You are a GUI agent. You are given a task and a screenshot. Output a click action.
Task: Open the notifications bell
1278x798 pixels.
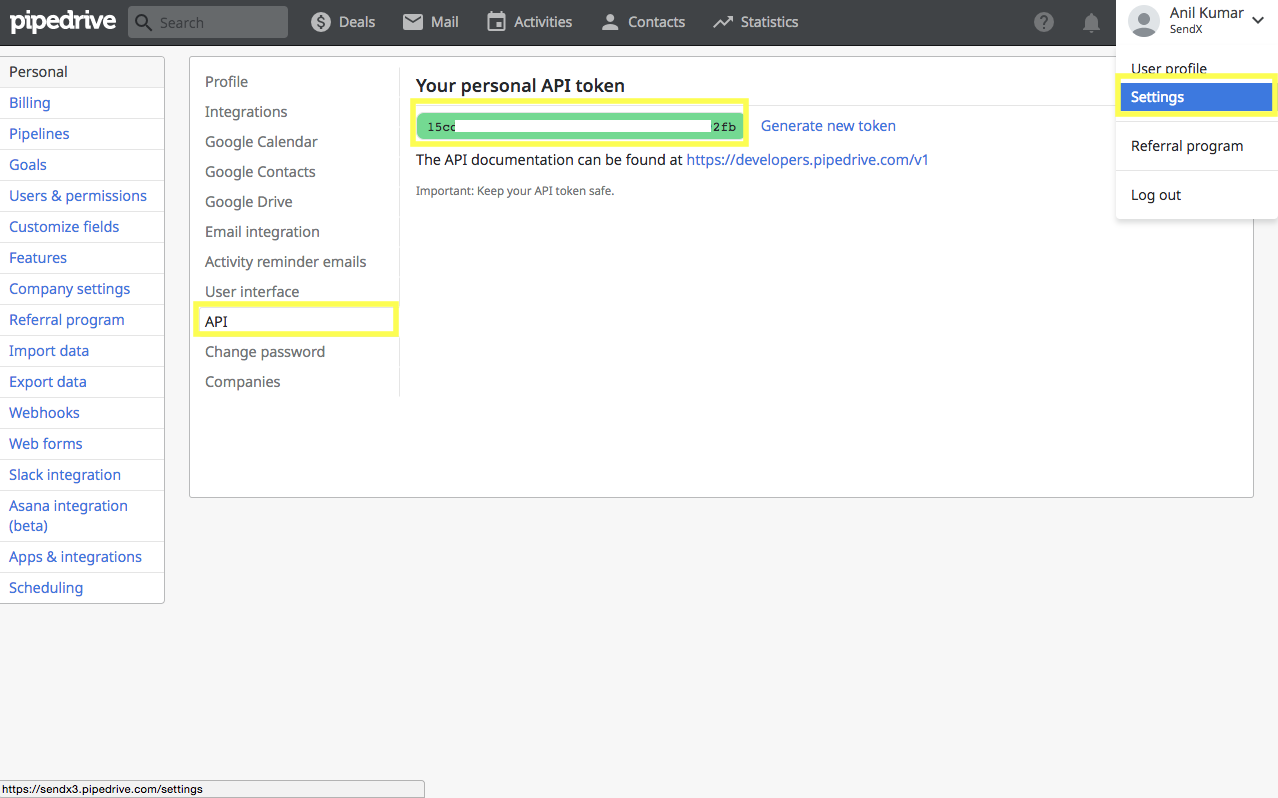coord(1092,23)
